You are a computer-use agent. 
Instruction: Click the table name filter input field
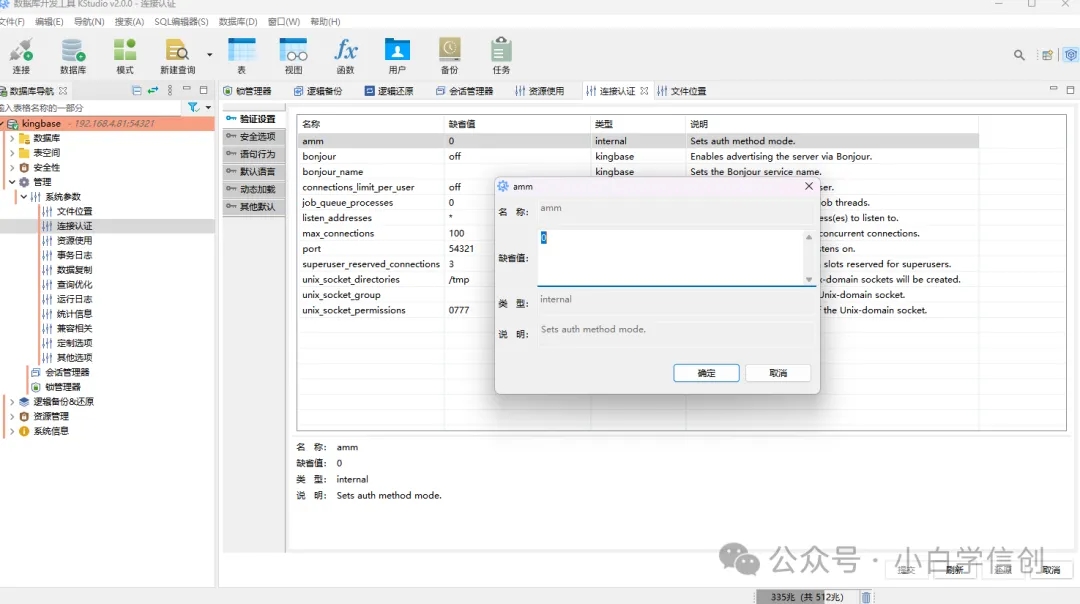tap(92, 108)
